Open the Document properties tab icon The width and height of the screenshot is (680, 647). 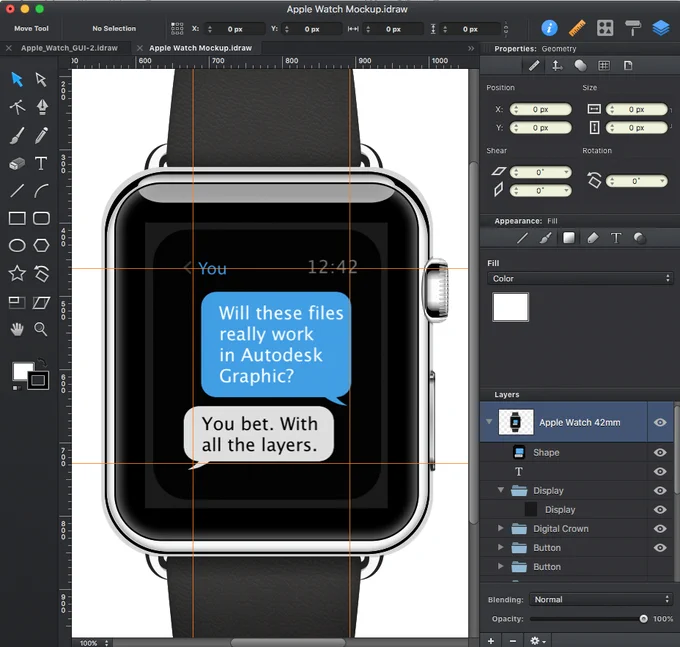pos(628,65)
